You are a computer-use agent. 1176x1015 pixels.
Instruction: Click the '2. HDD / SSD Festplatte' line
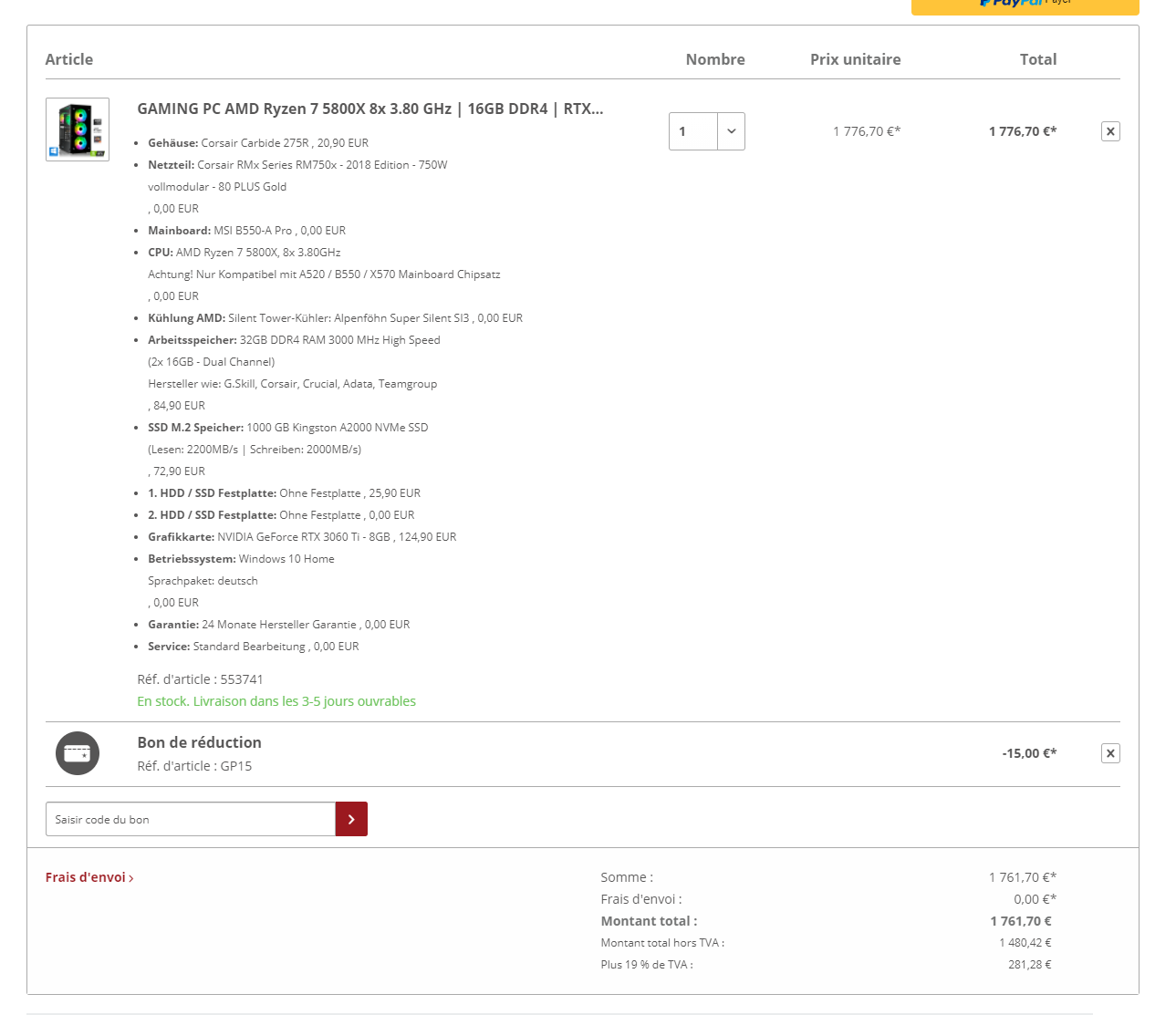coord(281,515)
